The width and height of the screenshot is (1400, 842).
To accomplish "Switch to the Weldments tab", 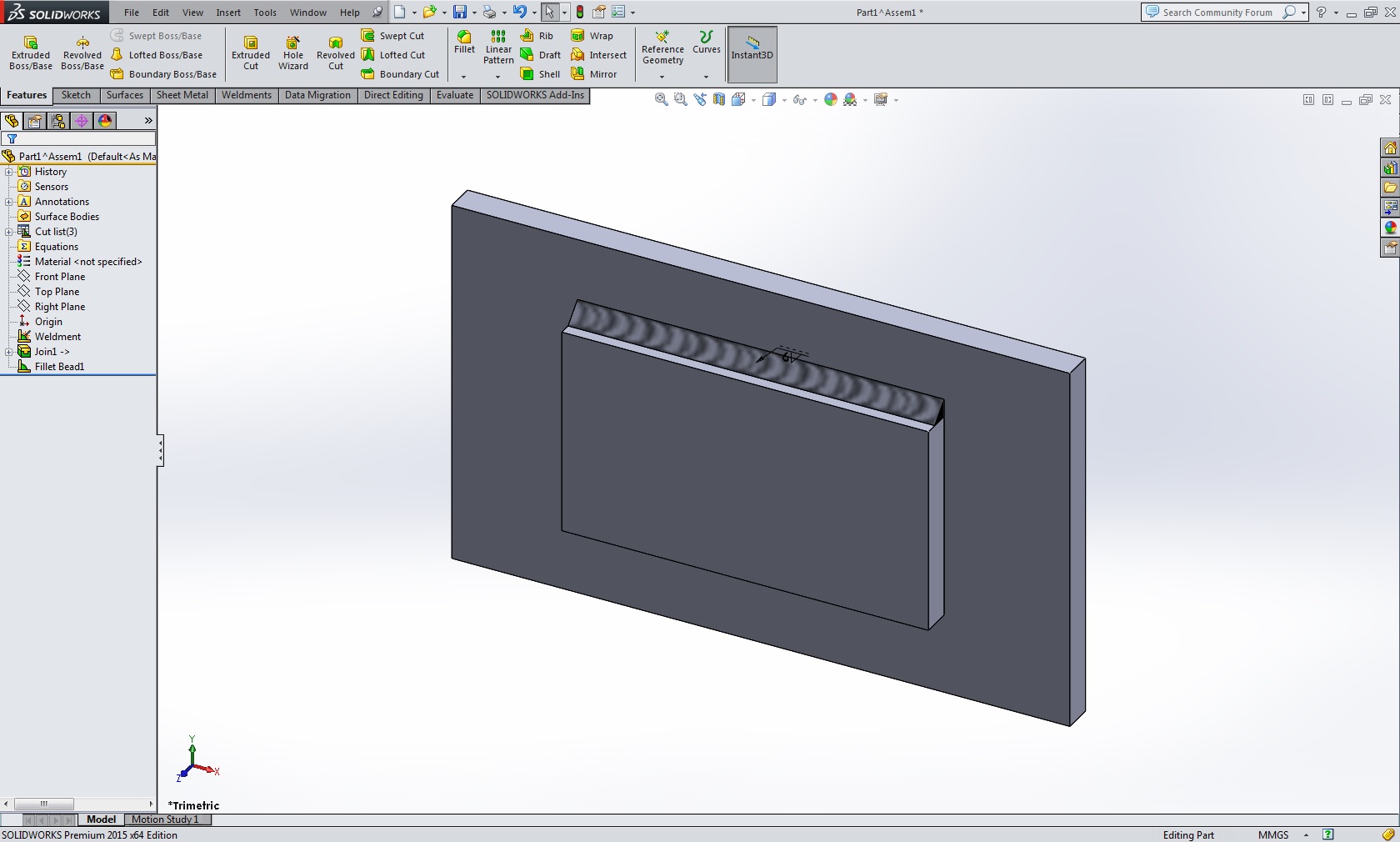I will tap(246, 95).
